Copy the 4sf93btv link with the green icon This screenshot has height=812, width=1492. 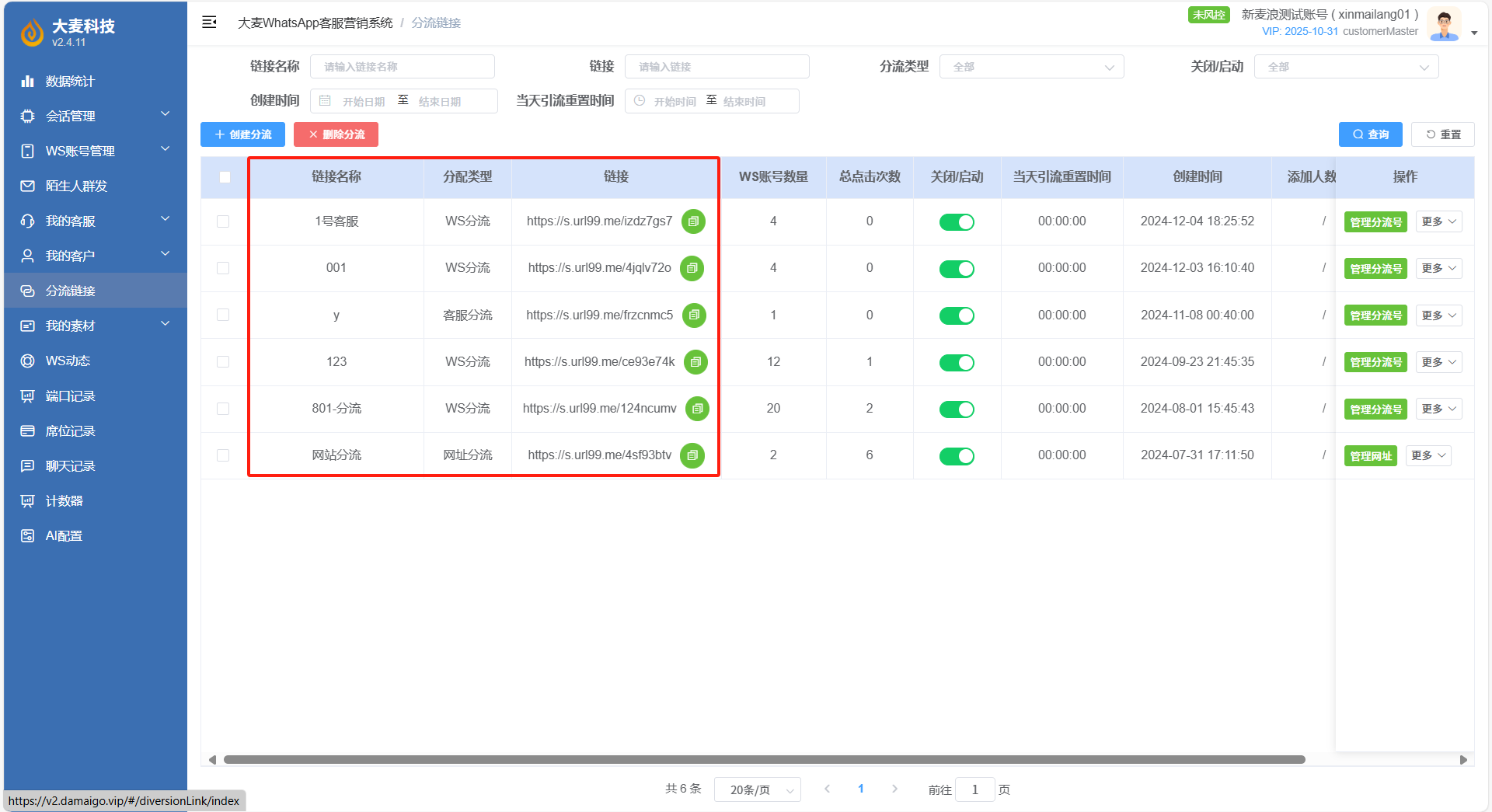pyautogui.click(x=692, y=455)
